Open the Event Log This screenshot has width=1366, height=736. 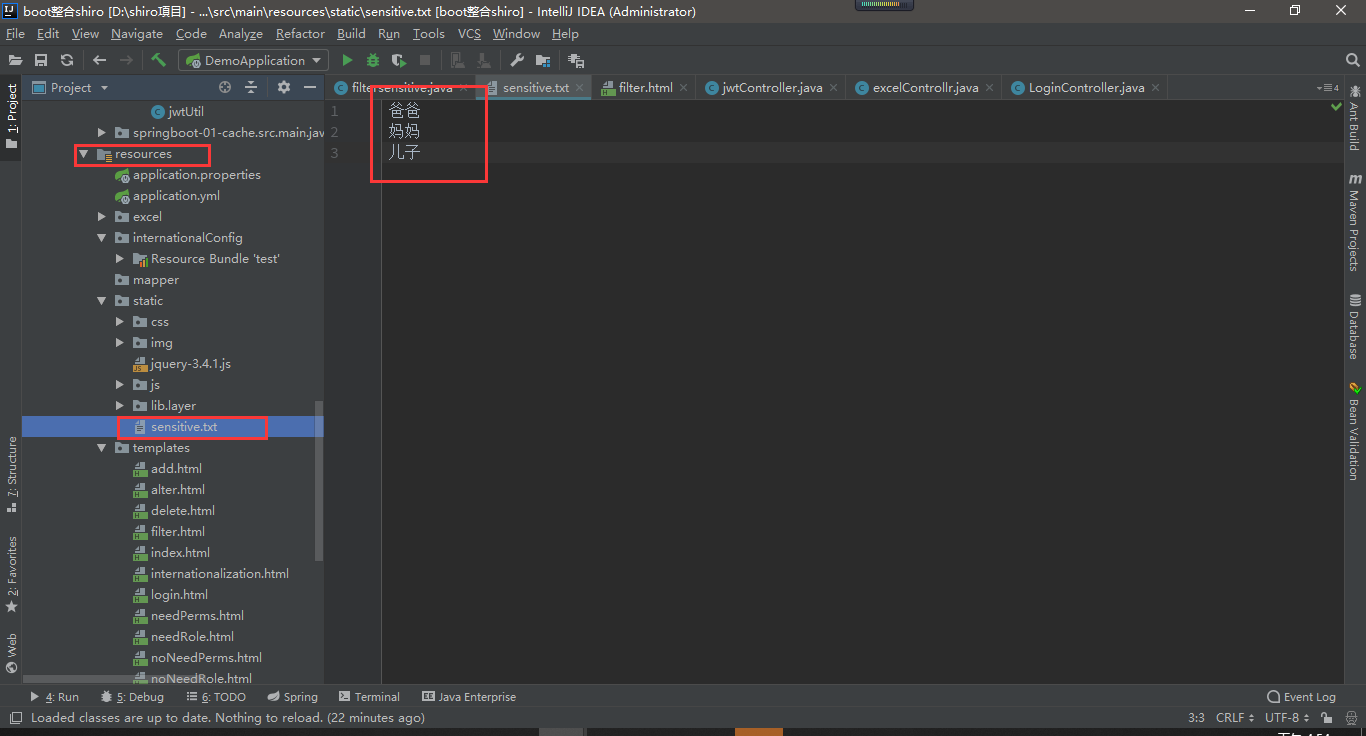point(1301,697)
